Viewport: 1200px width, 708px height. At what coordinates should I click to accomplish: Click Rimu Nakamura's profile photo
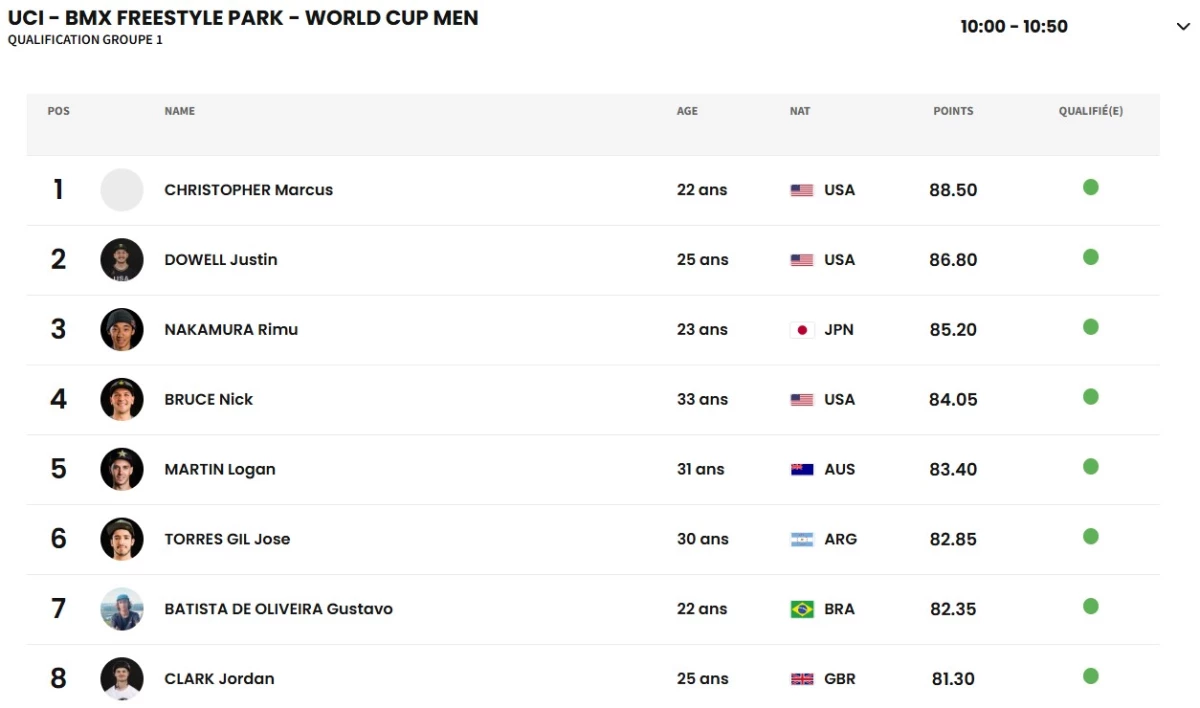(122, 330)
